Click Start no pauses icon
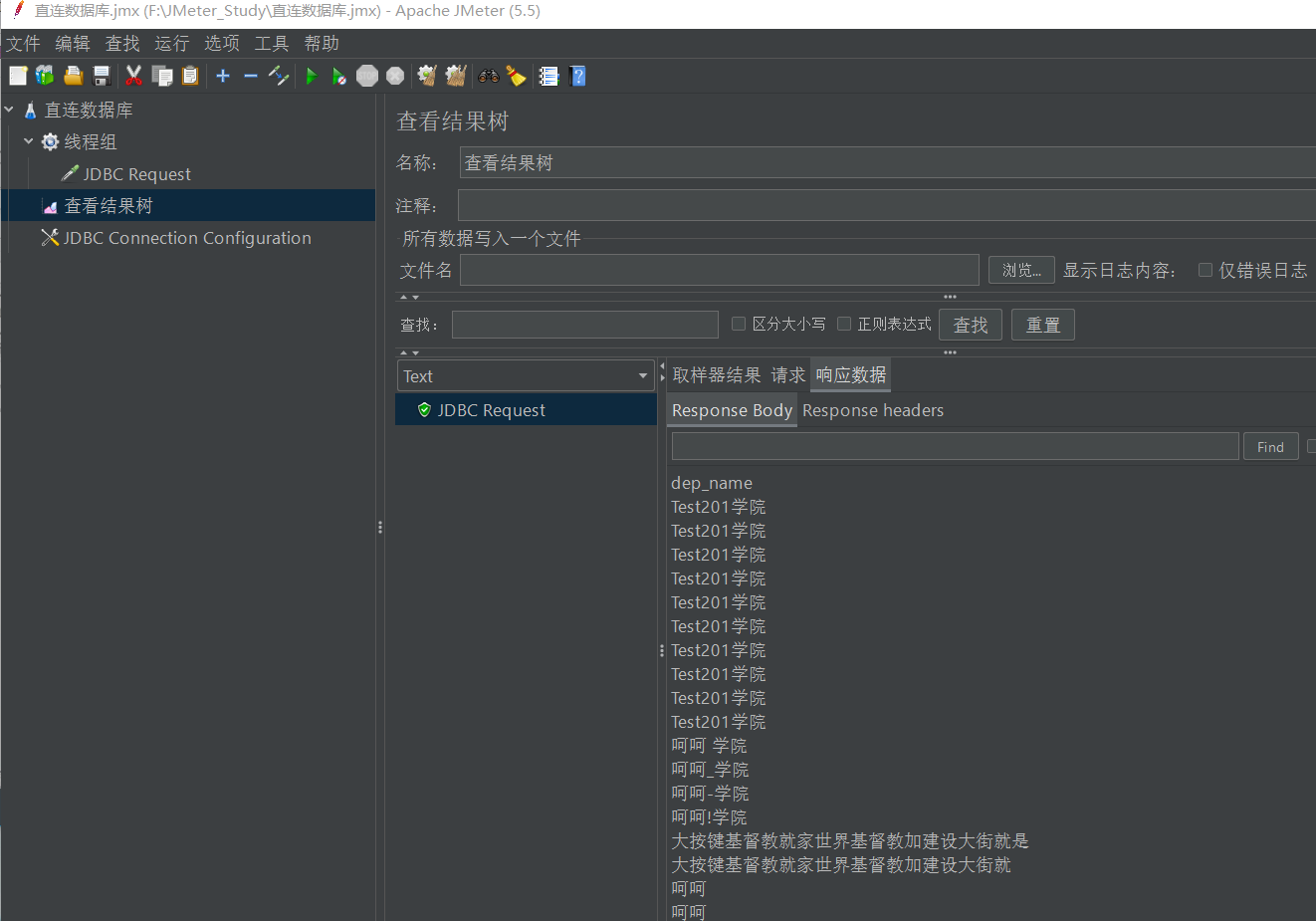Viewport: 1316px width, 921px height. tap(338, 76)
